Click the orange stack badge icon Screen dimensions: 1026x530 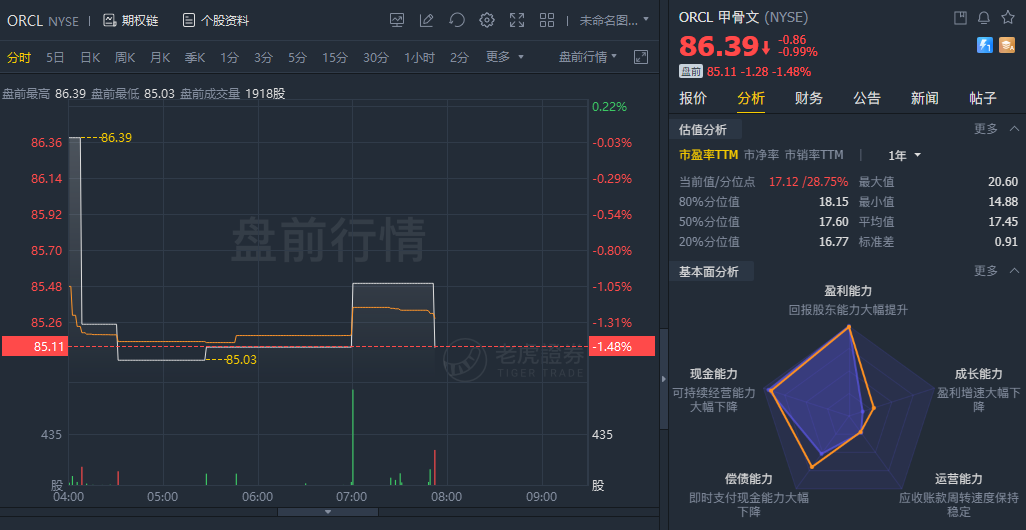click(x=1006, y=45)
